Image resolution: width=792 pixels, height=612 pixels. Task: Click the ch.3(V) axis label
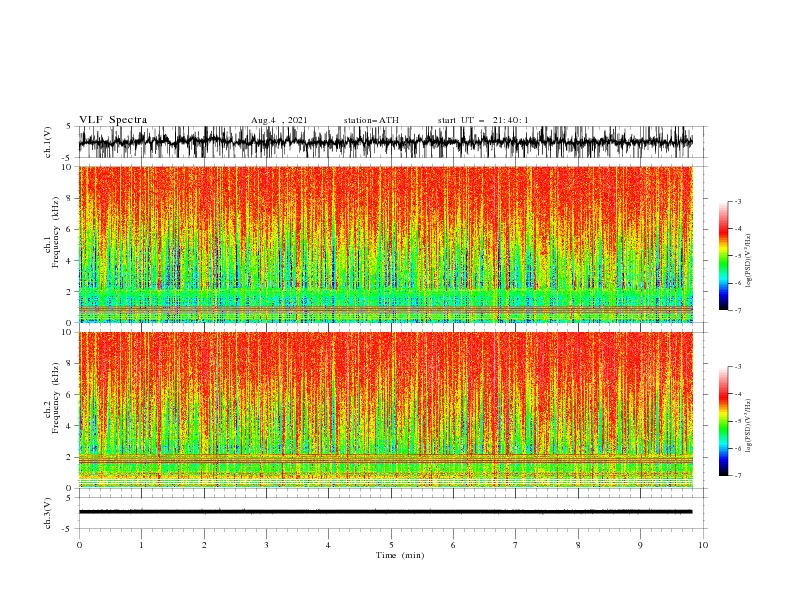(48, 513)
